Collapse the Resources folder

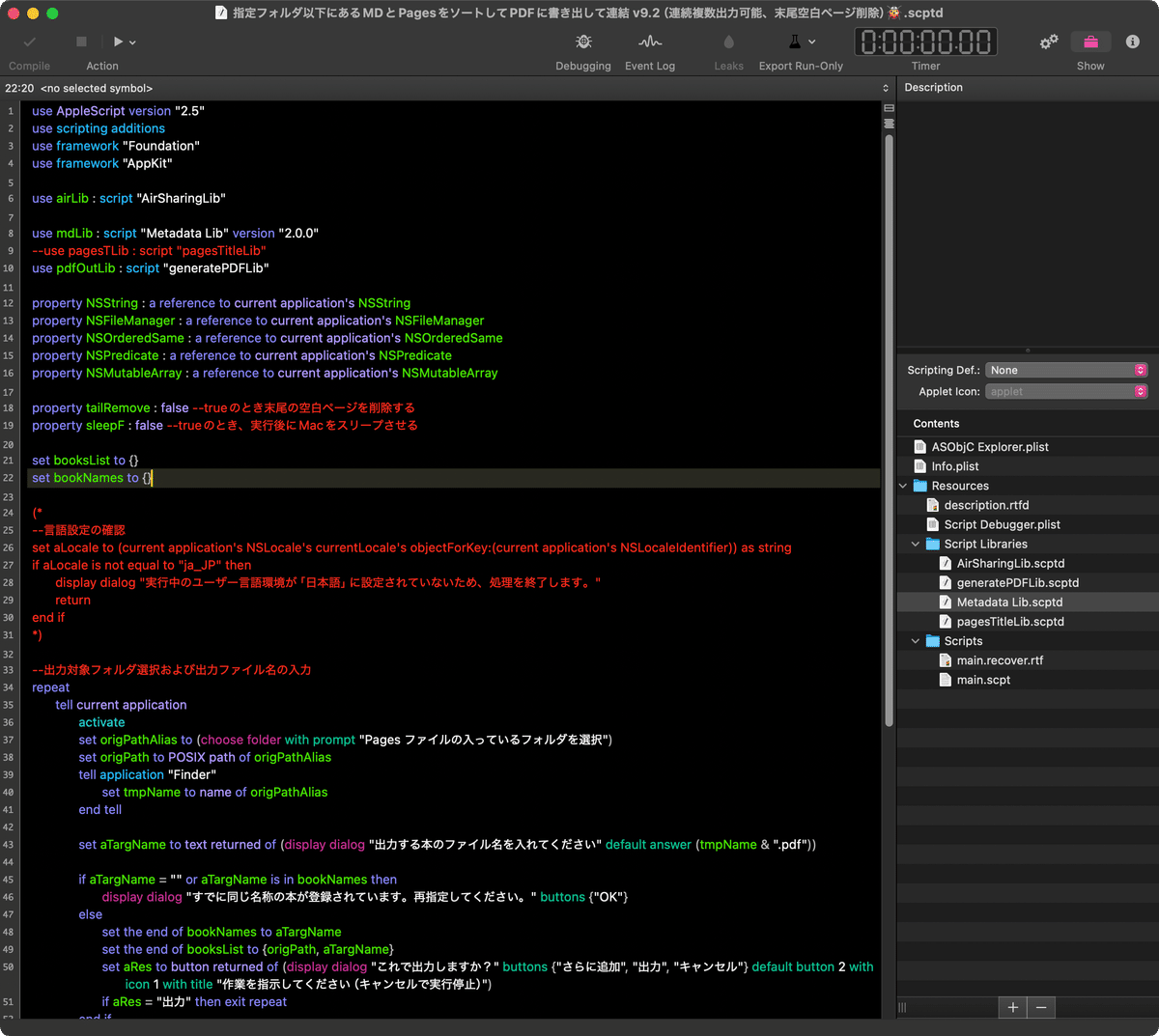903,486
